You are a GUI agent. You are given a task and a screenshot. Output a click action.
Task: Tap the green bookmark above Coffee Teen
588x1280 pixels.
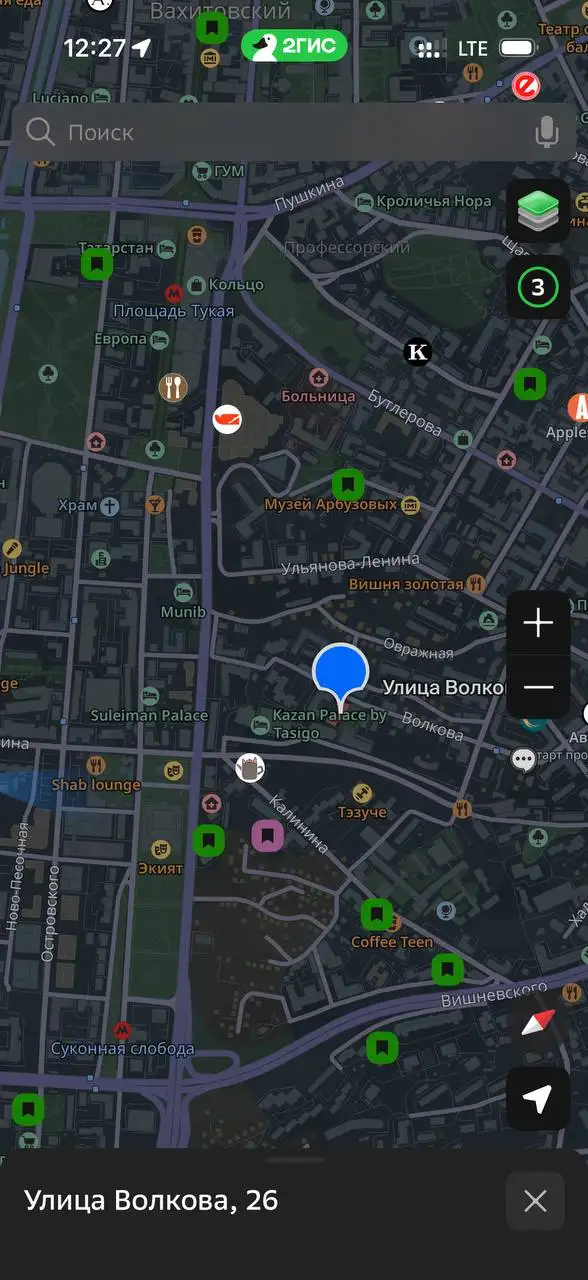[377, 914]
